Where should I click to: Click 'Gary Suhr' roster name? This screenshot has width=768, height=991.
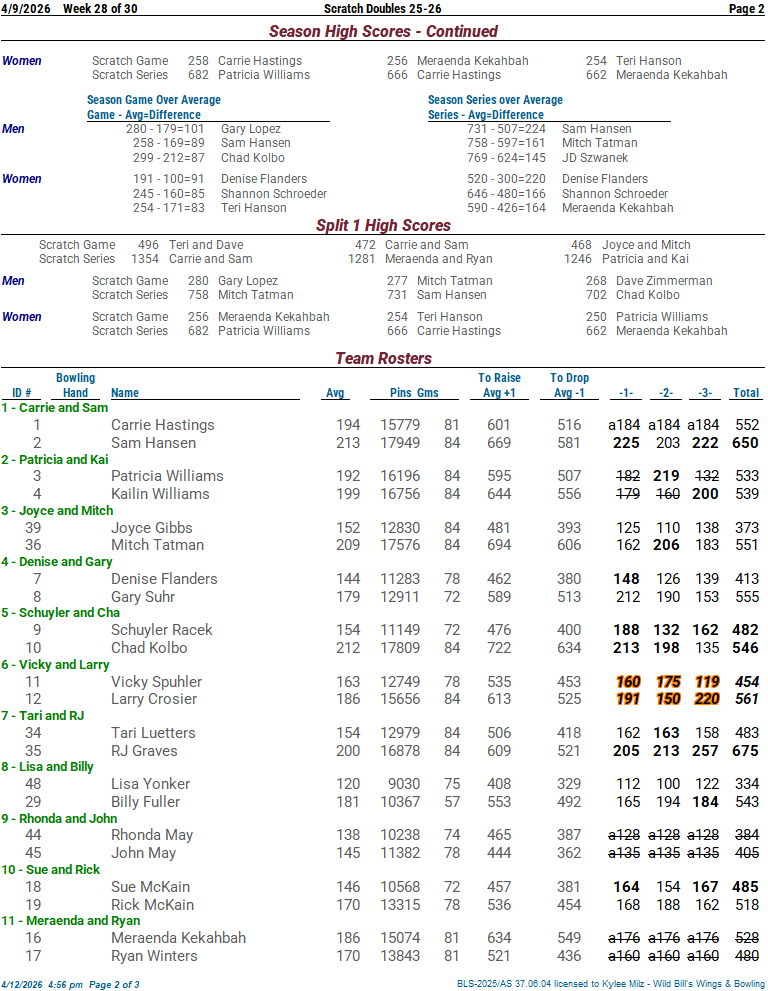[x=143, y=597]
